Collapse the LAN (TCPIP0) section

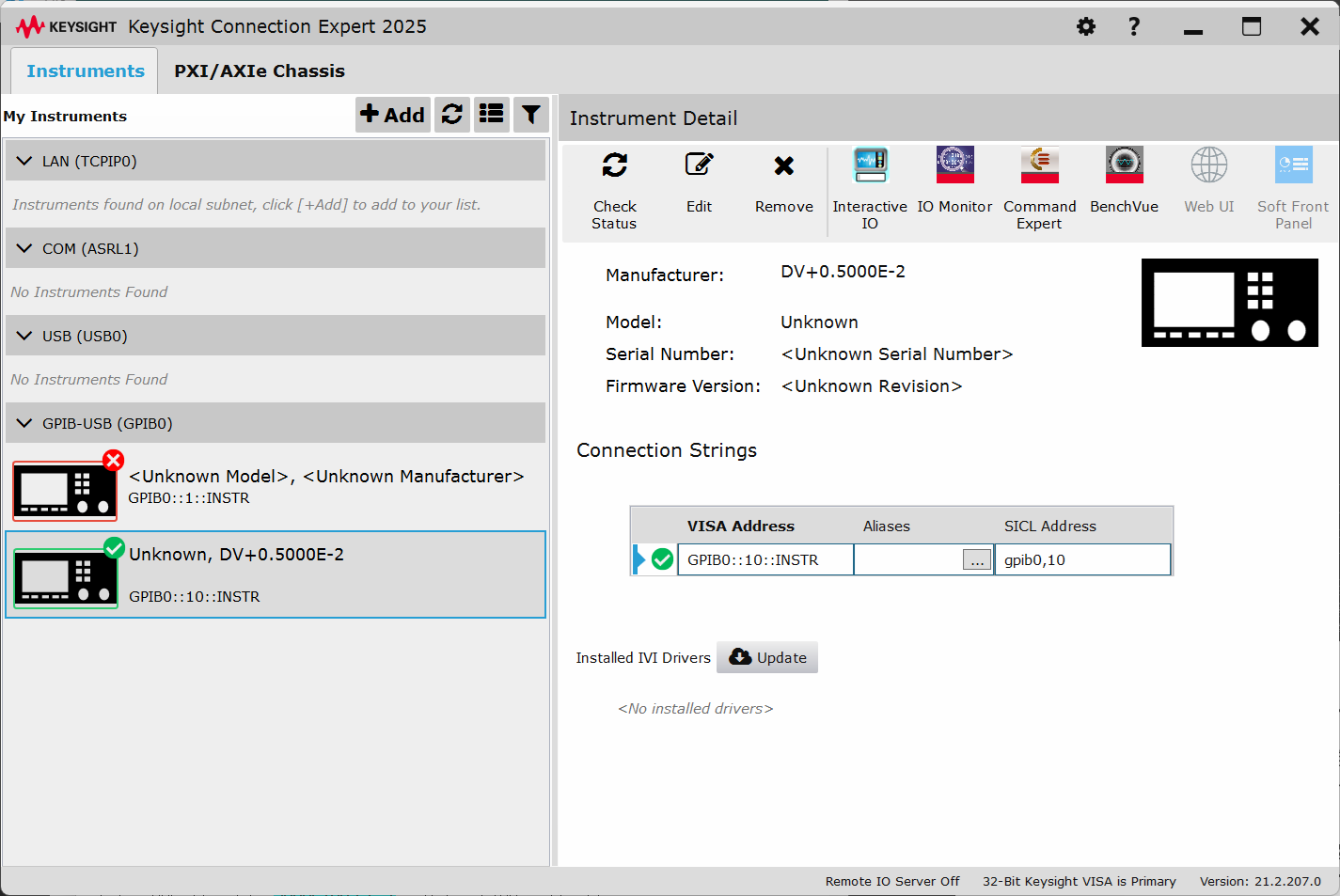pos(24,161)
